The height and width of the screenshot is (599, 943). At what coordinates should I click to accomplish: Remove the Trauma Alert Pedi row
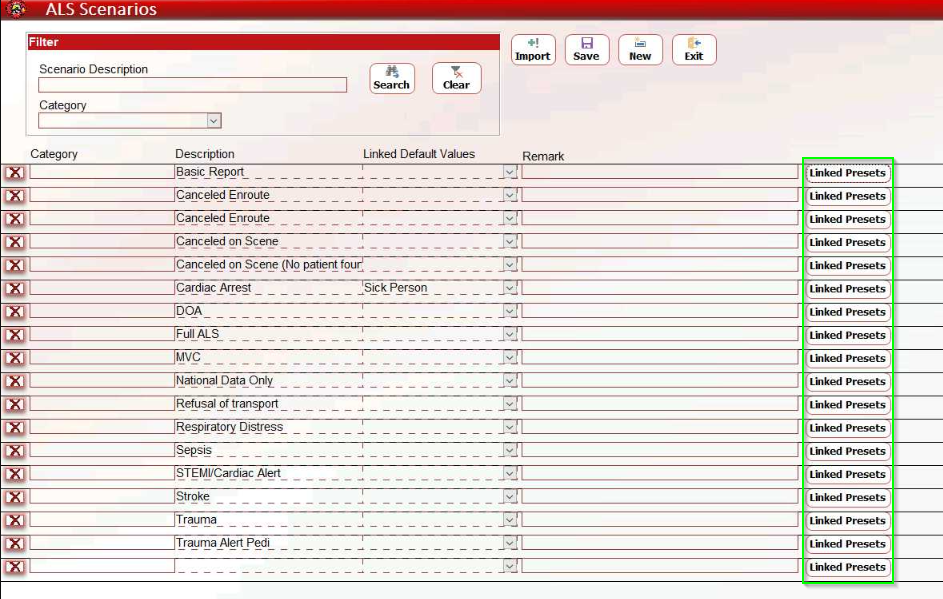(15, 543)
